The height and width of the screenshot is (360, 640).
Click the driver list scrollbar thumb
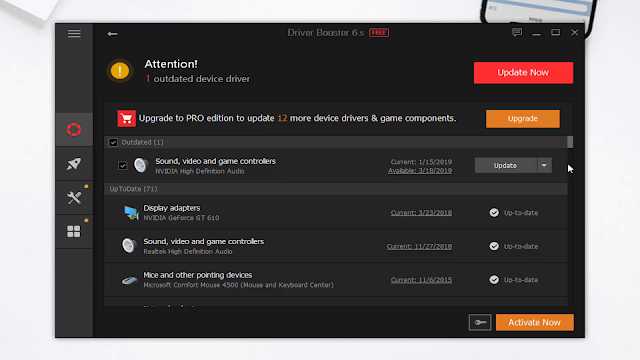click(x=570, y=142)
